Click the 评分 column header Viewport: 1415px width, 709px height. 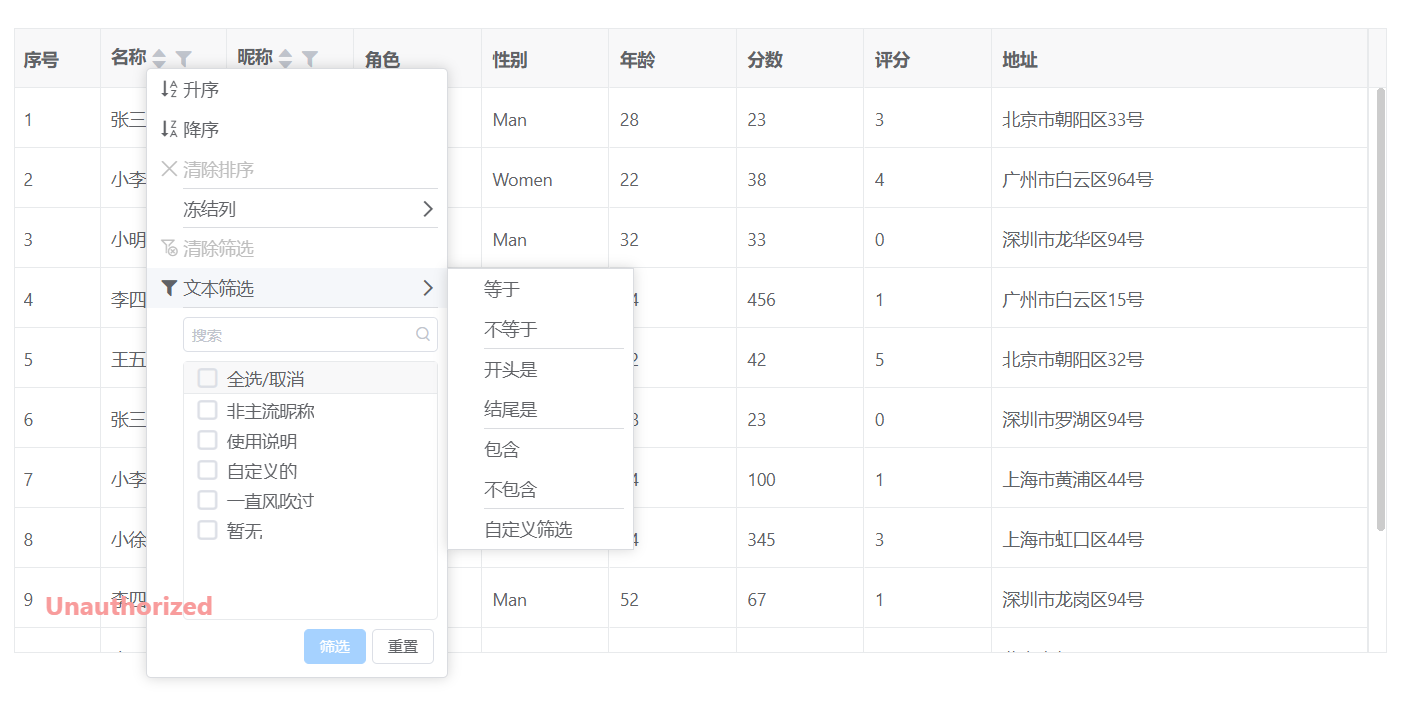coord(927,59)
